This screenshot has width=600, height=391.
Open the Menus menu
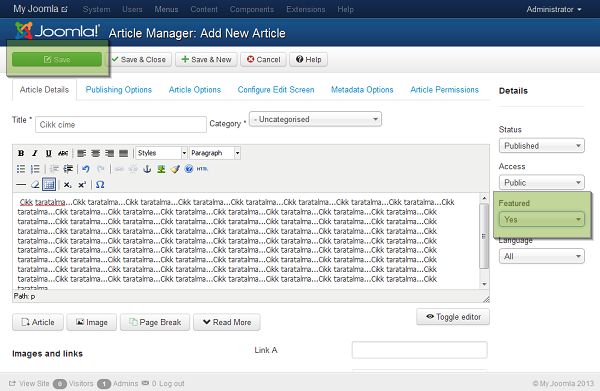pyautogui.click(x=166, y=9)
